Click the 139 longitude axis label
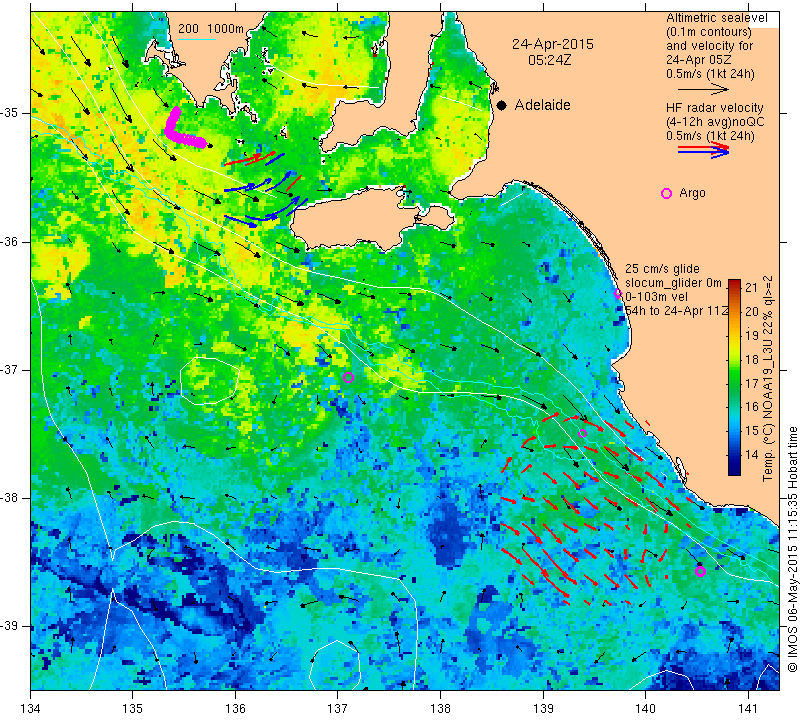The width and height of the screenshot is (800, 720). pos(543,708)
